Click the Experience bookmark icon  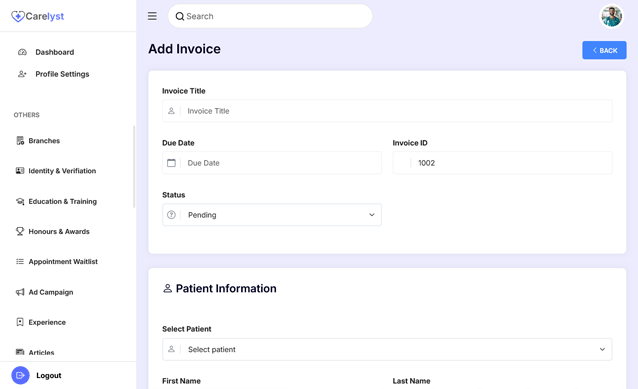[x=20, y=322]
